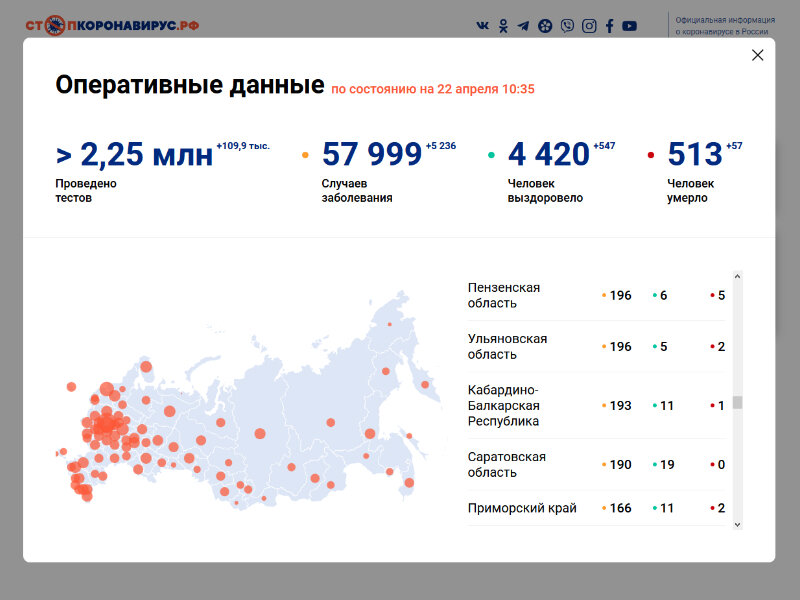Screen dimensions: 800x600
Task: Open the Telegram channel icon
Action: point(524,25)
